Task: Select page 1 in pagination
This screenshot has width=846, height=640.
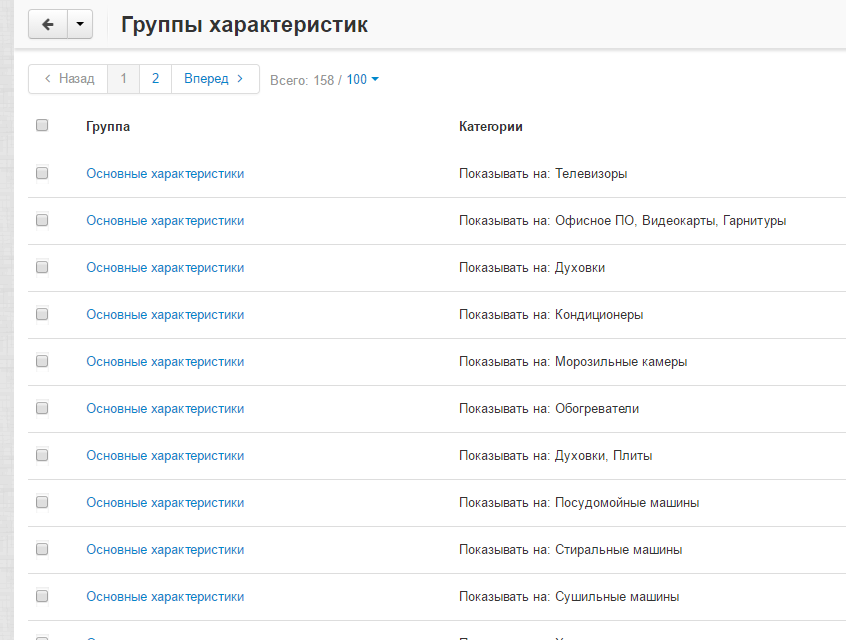Action: [124, 79]
